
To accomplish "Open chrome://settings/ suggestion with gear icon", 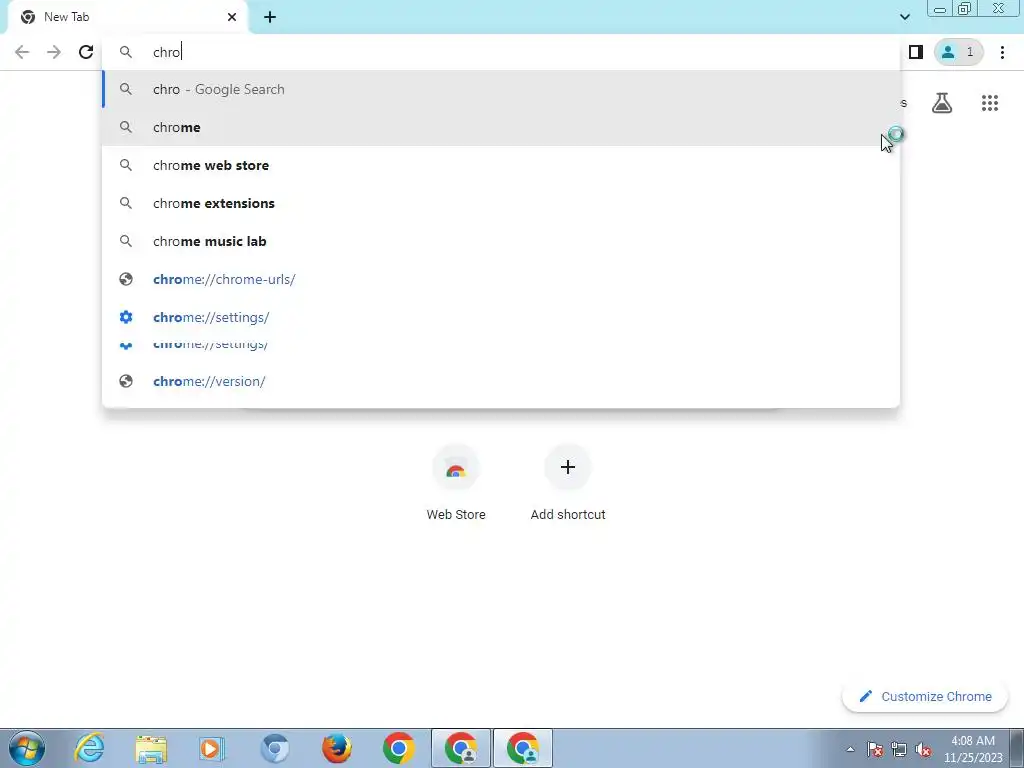I will (x=501, y=317).
